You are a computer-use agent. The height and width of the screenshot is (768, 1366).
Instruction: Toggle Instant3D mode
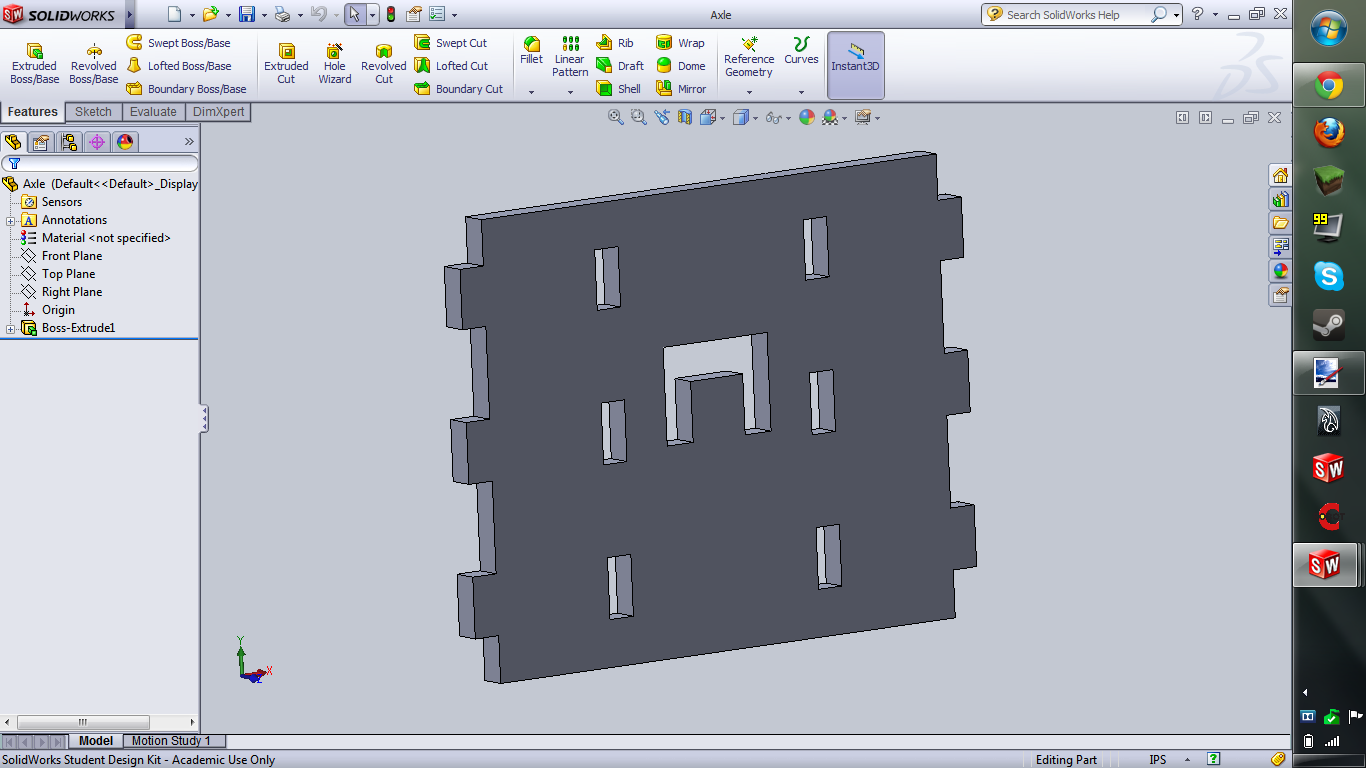tap(855, 65)
